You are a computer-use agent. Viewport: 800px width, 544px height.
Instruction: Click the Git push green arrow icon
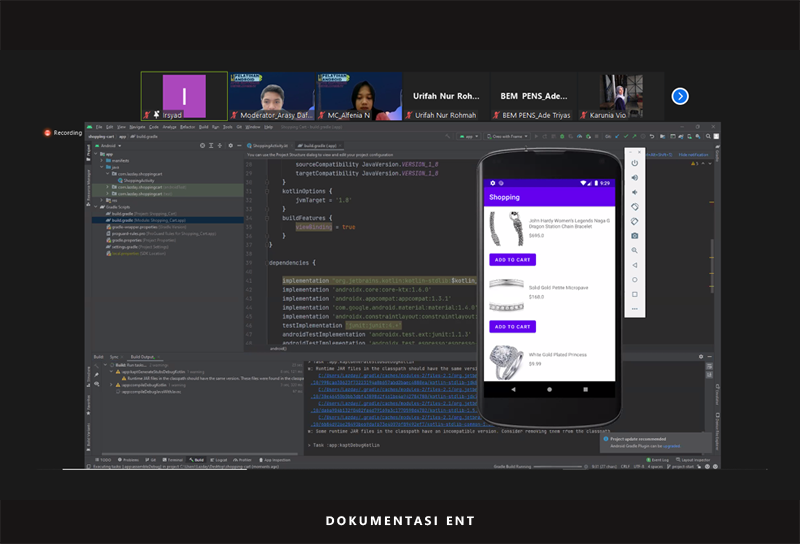[x=634, y=136]
